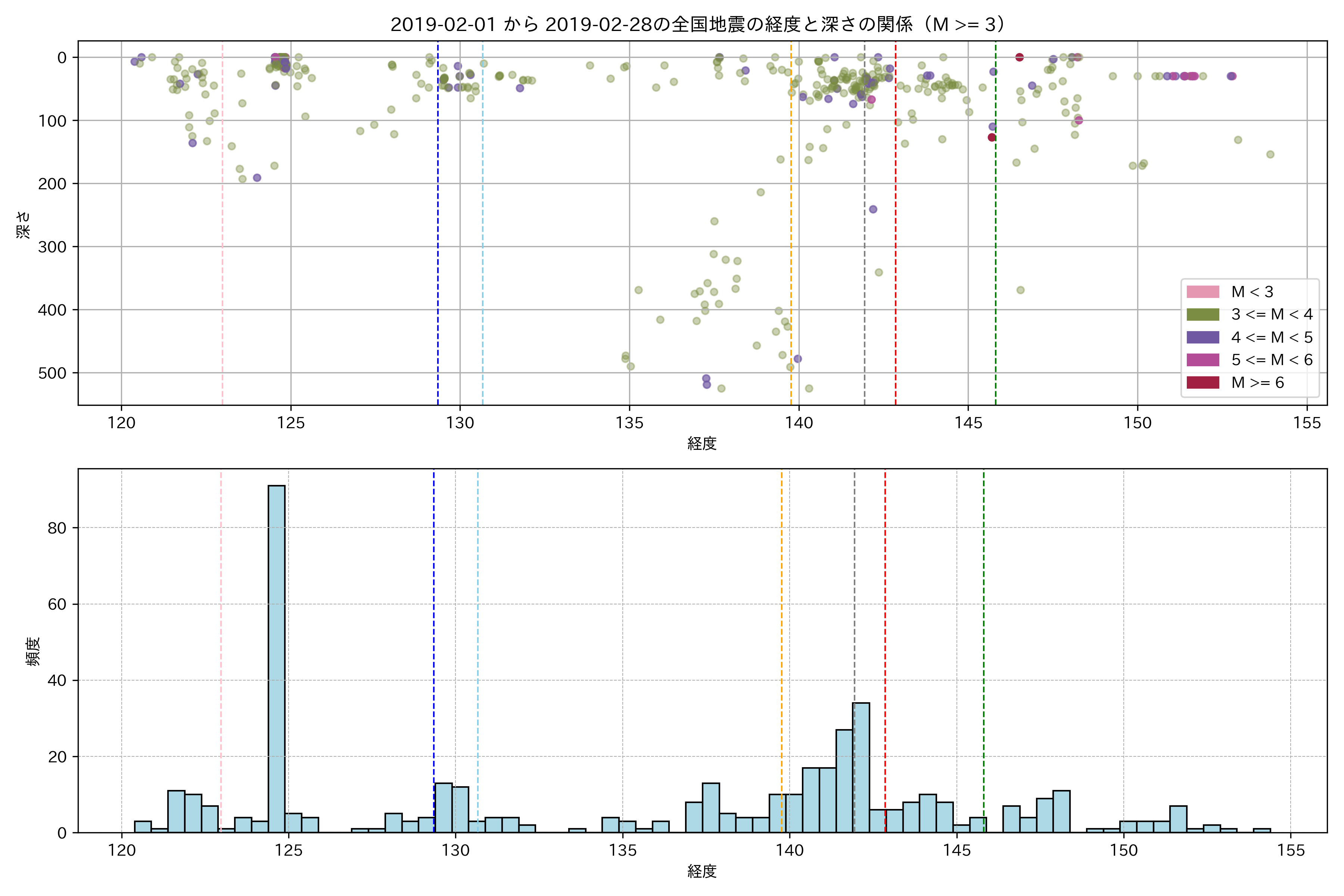Click the 経度 x-axis label under scatter plot
1344x896 pixels.
[x=702, y=444]
